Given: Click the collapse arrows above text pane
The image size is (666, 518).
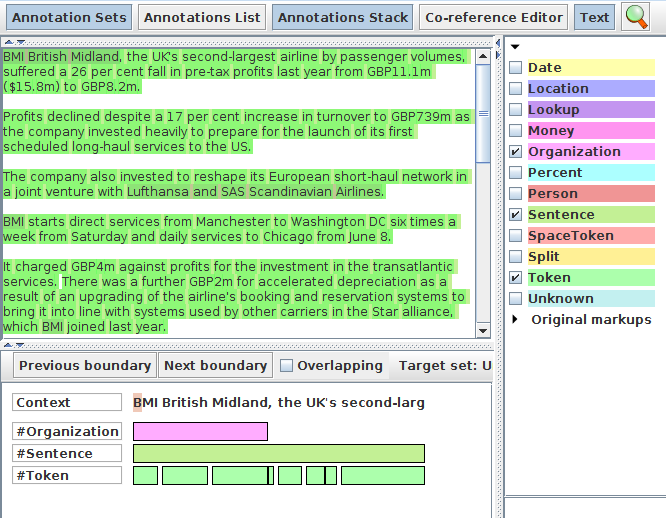Looking at the screenshot, I should pyautogui.click(x=14, y=42).
